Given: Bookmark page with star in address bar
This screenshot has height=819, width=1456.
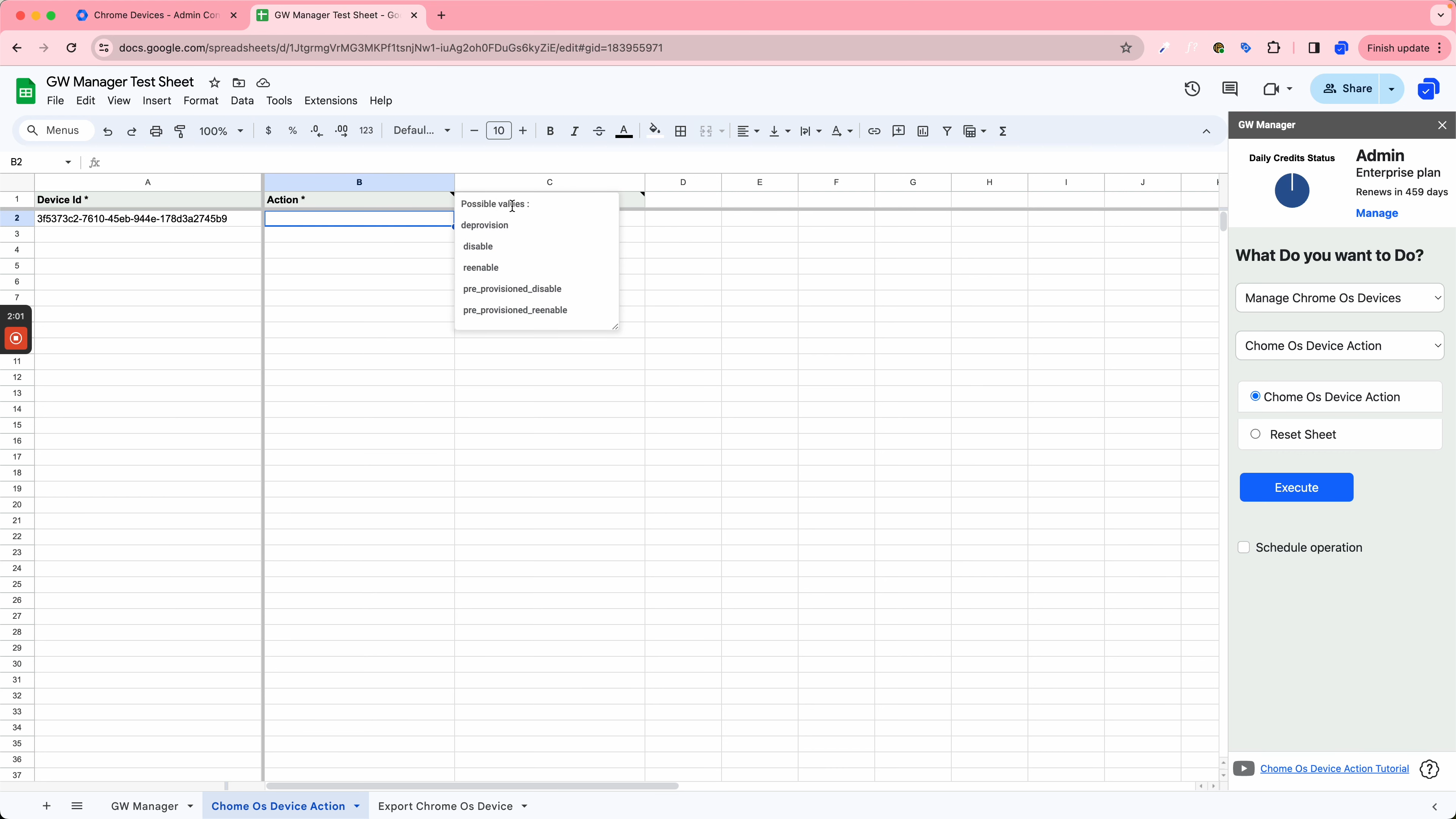Looking at the screenshot, I should pyautogui.click(x=1126, y=48).
